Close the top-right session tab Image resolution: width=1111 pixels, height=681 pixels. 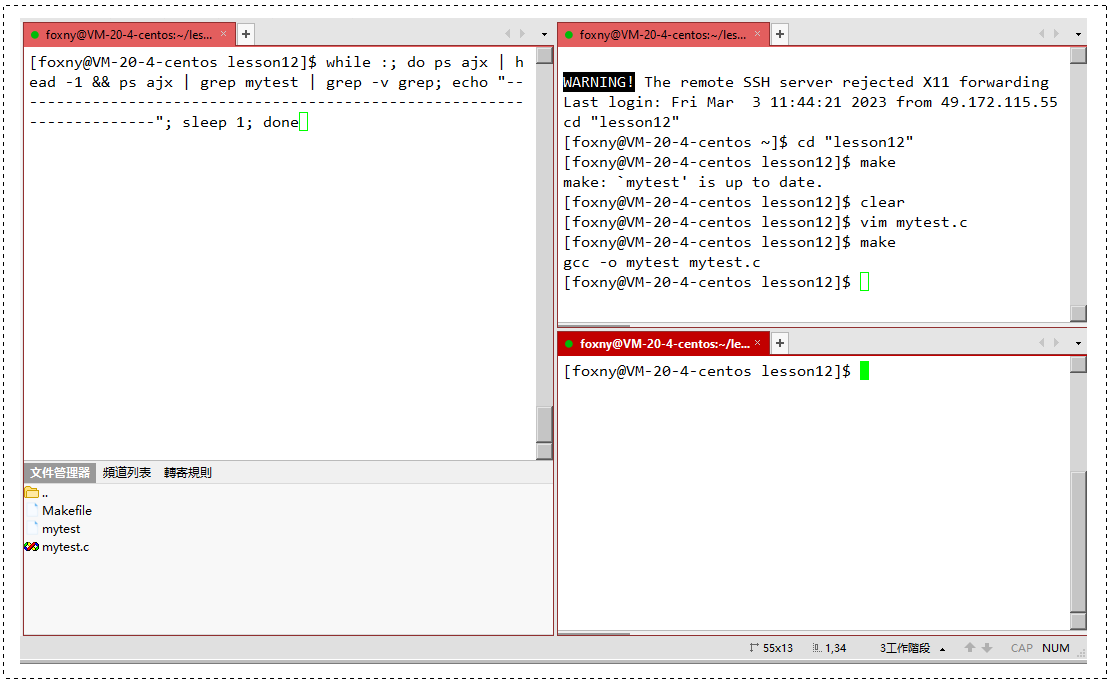coord(757,33)
